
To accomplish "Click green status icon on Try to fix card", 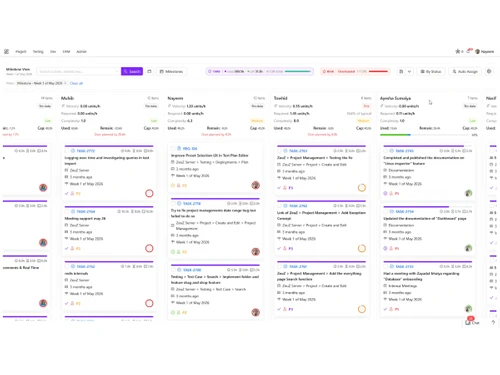I will click(173, 252).
